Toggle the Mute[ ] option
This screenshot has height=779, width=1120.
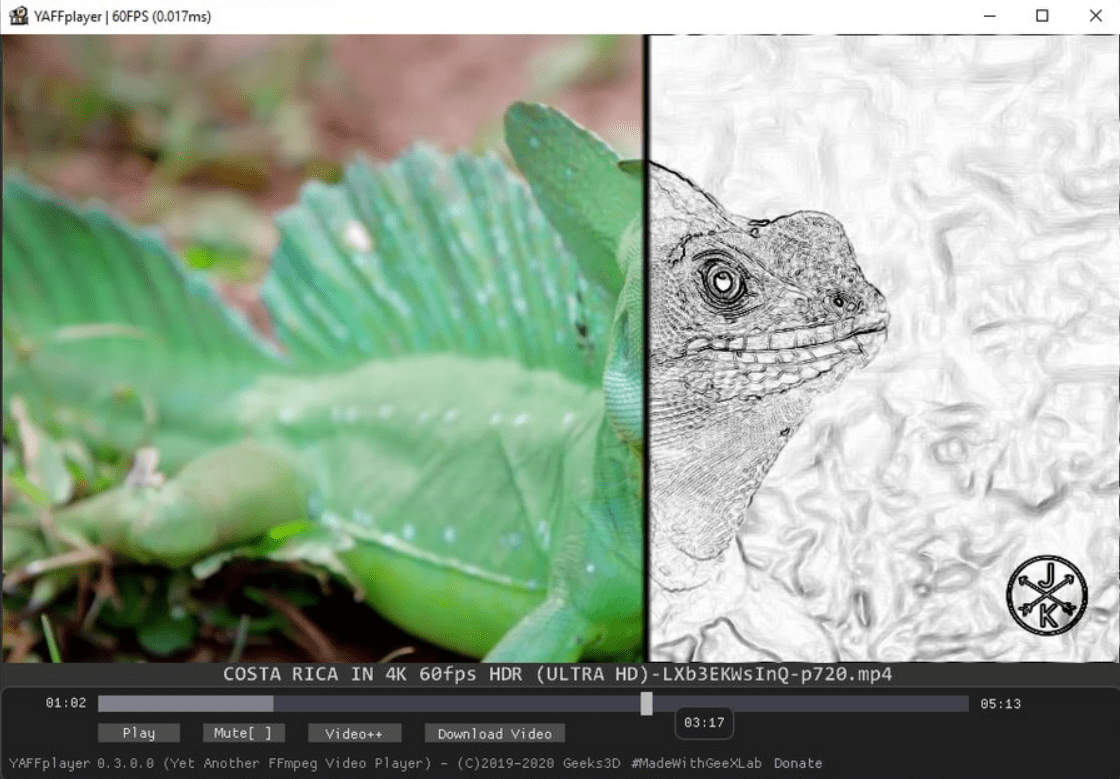(244, 733)
